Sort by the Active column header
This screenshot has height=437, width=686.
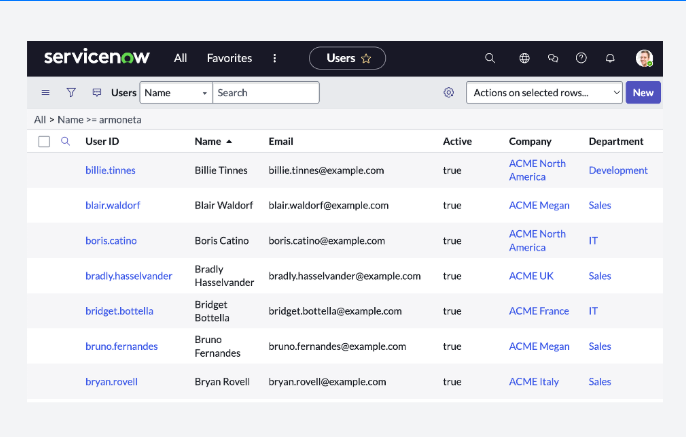(x=457, y=141)
